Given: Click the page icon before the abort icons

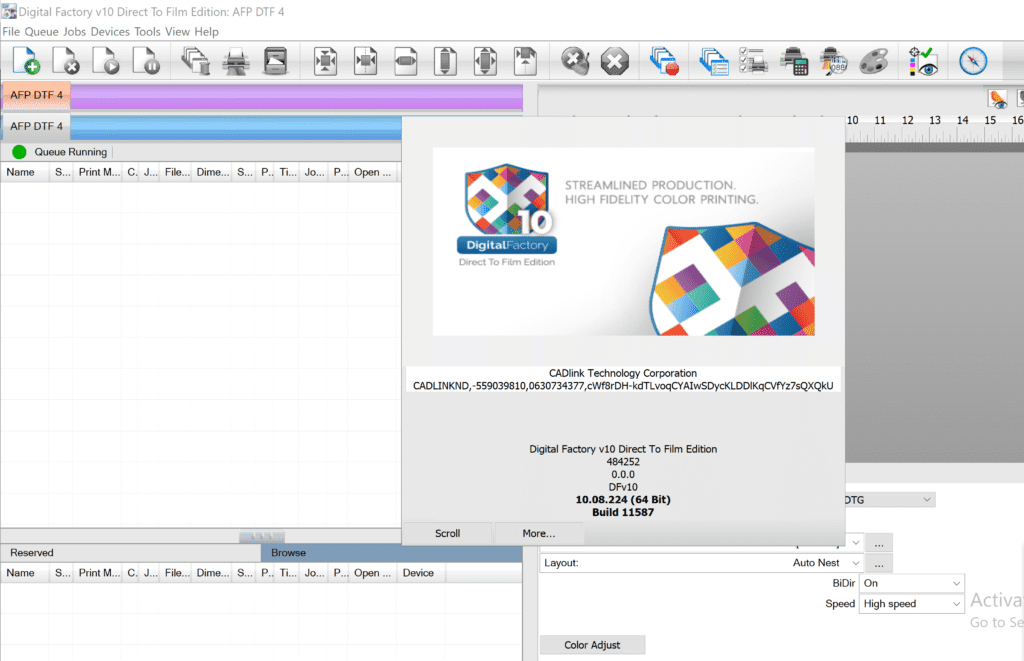Looking at the screenshot, I should point(525,61).
